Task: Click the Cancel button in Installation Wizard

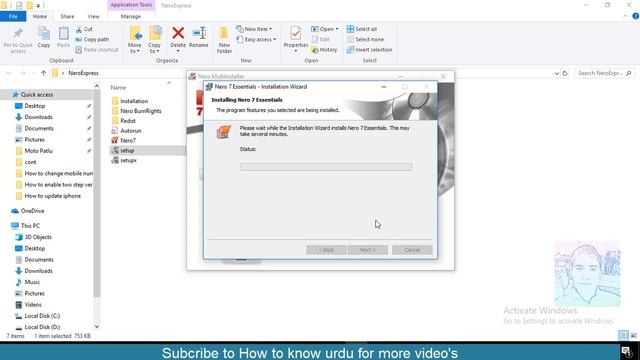Action: (412, 249)
